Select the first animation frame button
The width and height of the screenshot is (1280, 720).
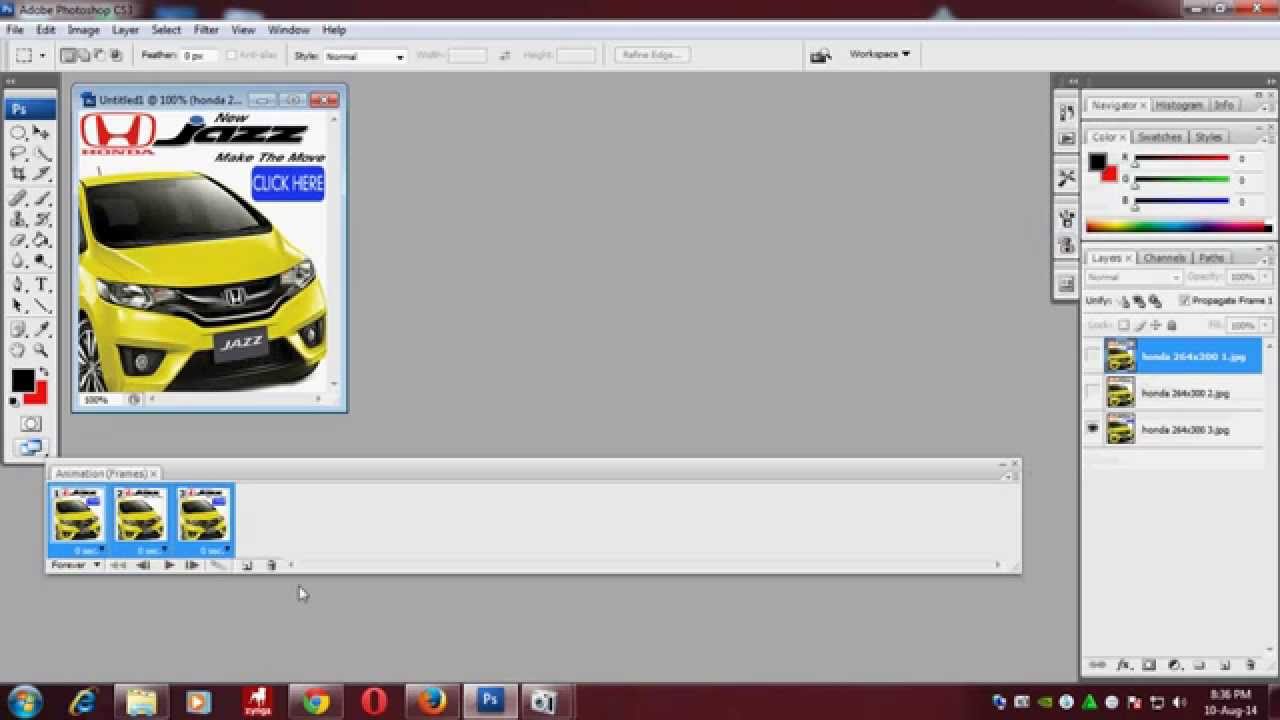[118, 565]
